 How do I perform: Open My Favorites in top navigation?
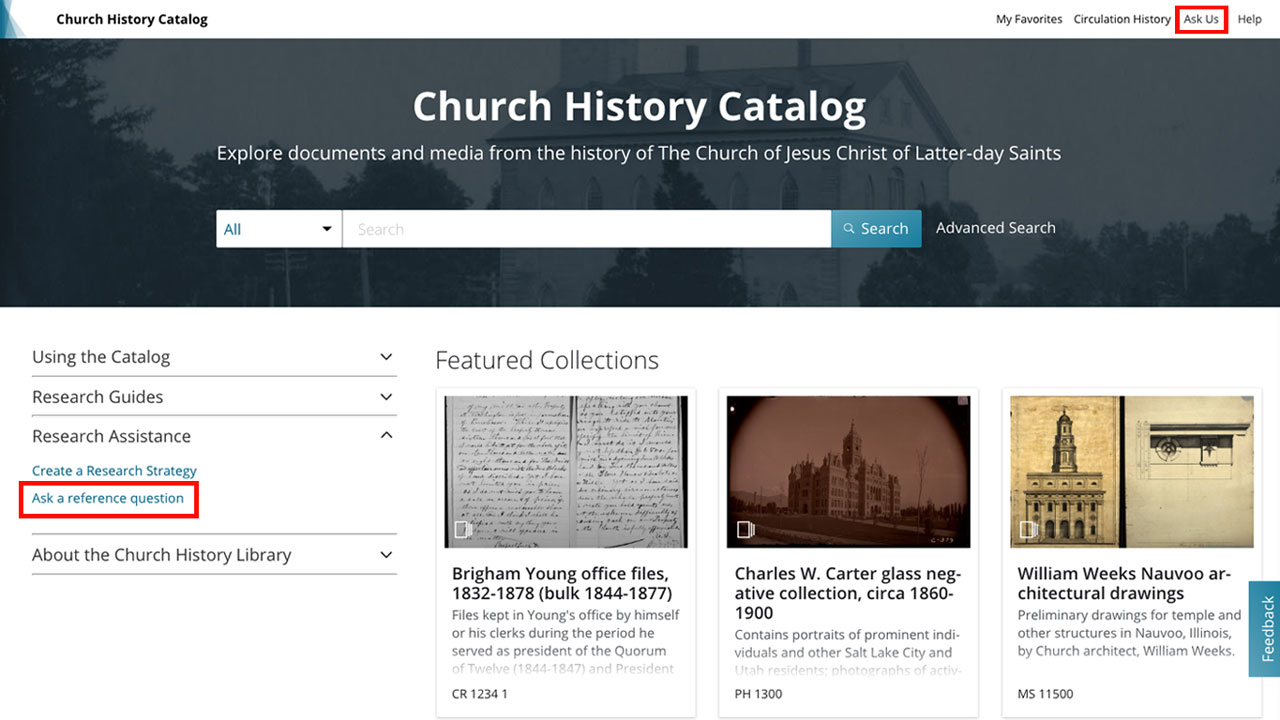pyautogui.click(x=1029, y=19)
